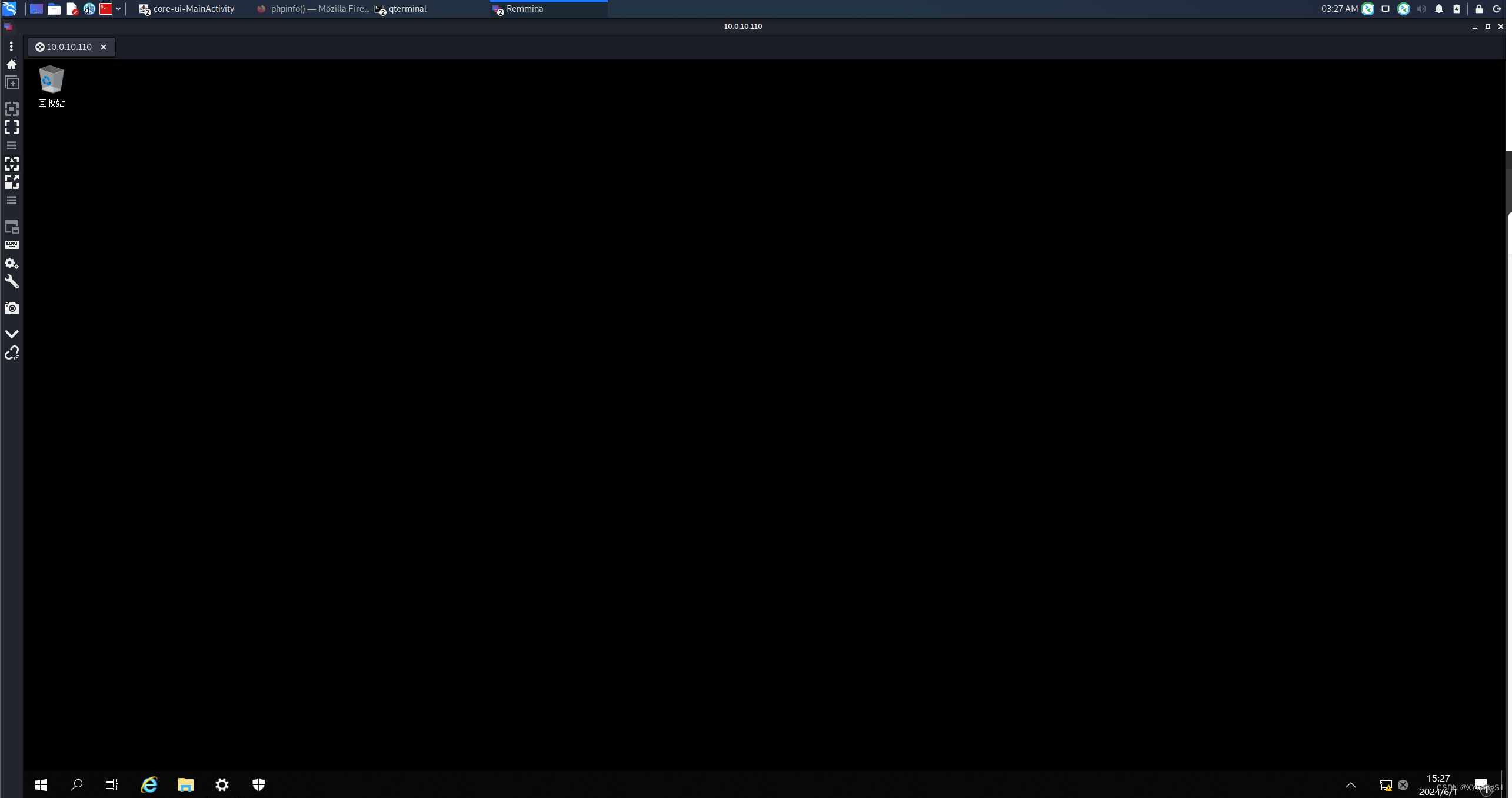Image resolution: width=1512 pixels, height=798 pixels.
Task: Click the switch tab pages icon
Action: click(11, 227)
